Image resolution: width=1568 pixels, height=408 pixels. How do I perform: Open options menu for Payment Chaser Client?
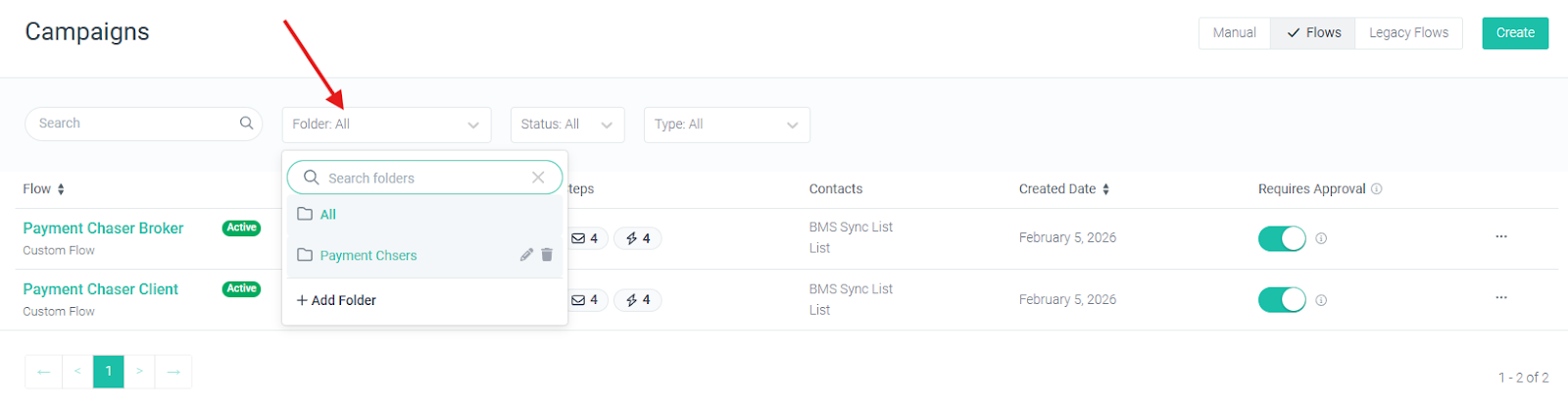1500,297
